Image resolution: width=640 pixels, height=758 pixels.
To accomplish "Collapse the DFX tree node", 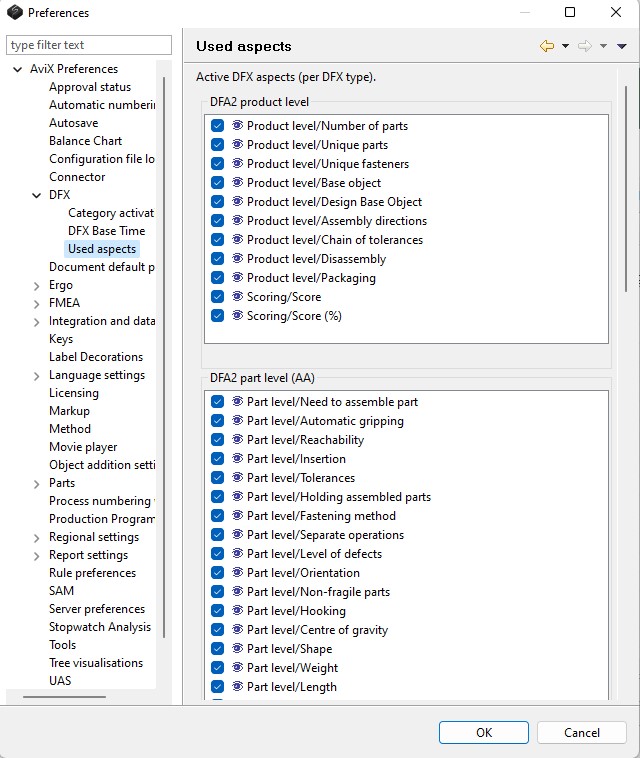I will pyautogui.click(x=37, y=195).
